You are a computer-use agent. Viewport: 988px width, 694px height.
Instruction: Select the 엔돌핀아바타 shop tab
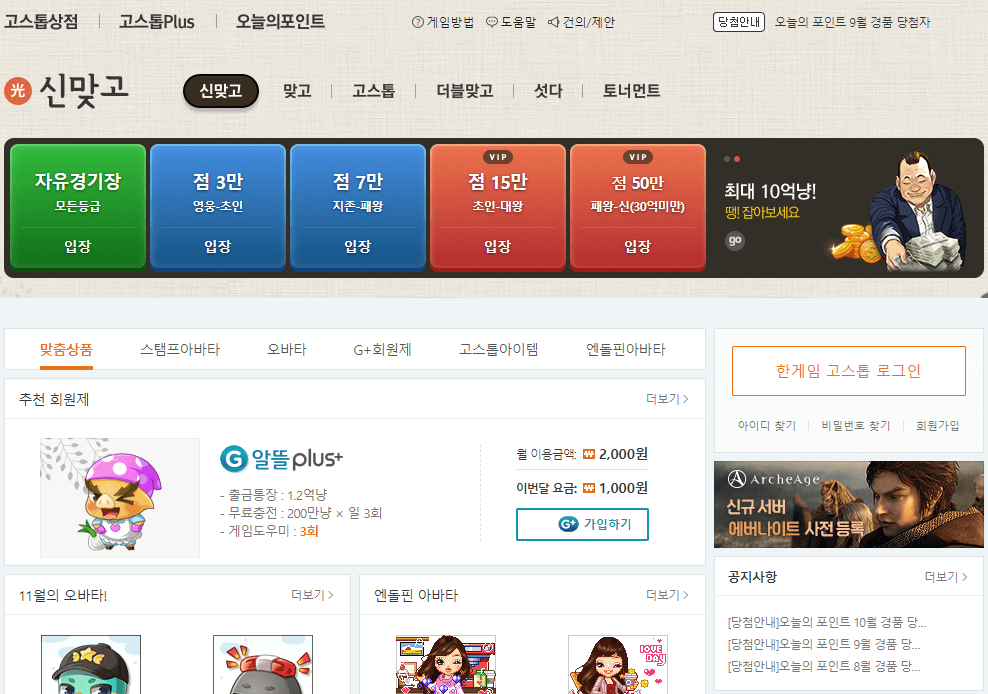point(626,349)
